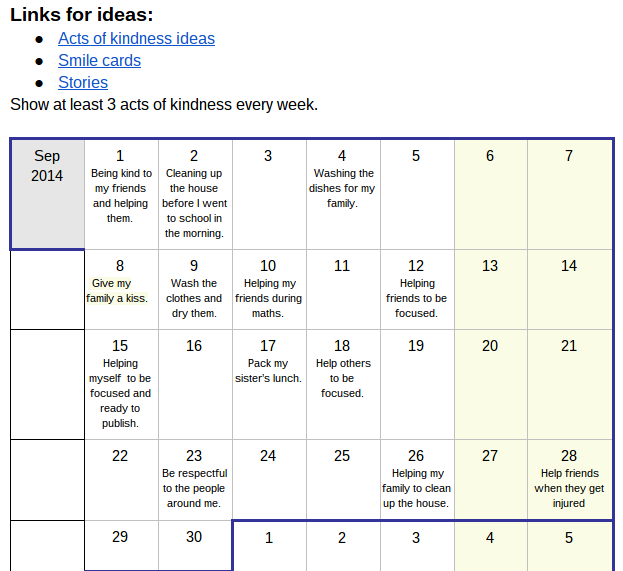Click the empty September 3 cell
The image size is (623, 571).
[269, 194]
